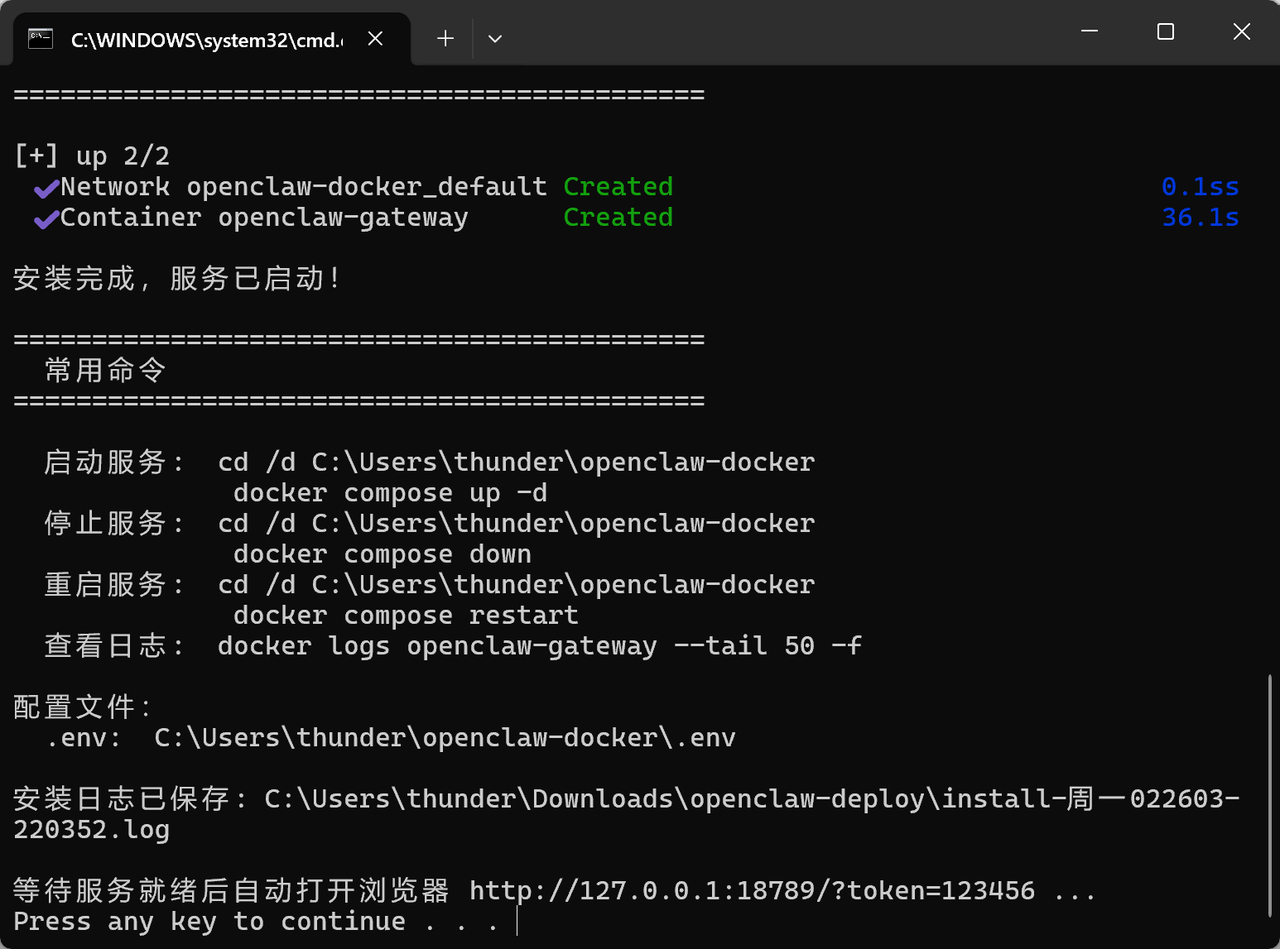Click the checkmark beside Container openclaw-gateway
This screenshot has height=949, width=1280.
45,219
